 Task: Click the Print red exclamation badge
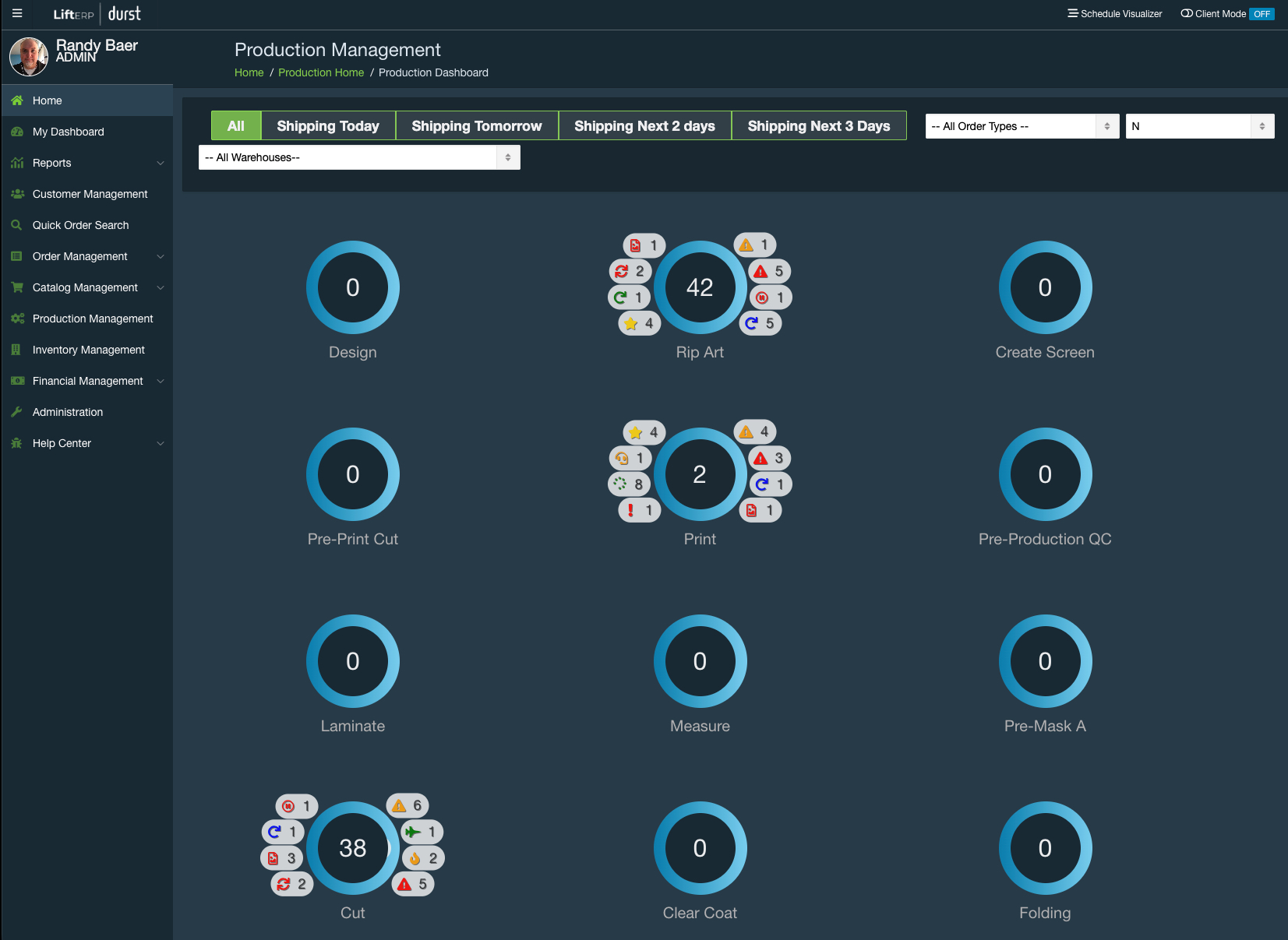click(640, 510)
